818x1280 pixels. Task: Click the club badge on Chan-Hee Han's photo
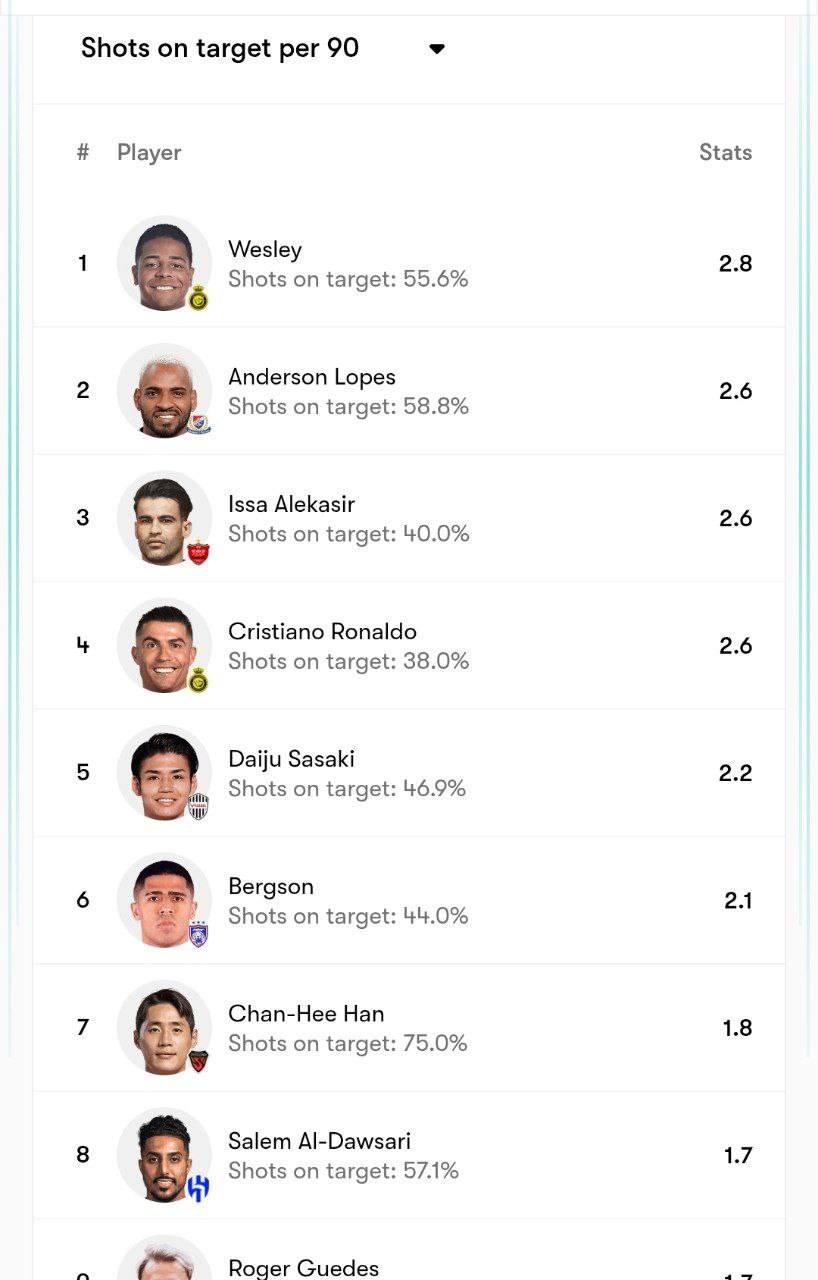198,1061
